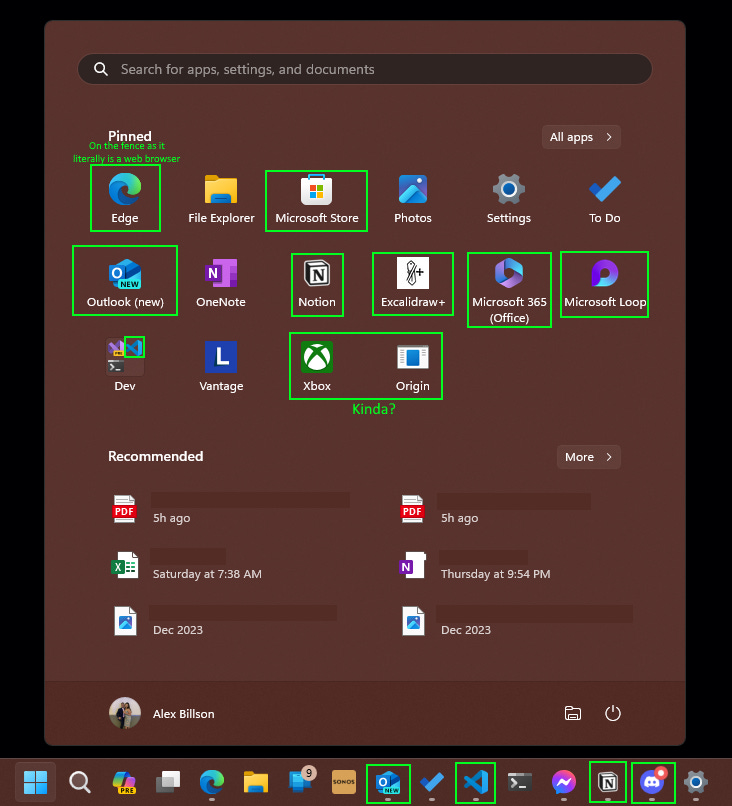Open the pinned Notion app

point(317,283)
